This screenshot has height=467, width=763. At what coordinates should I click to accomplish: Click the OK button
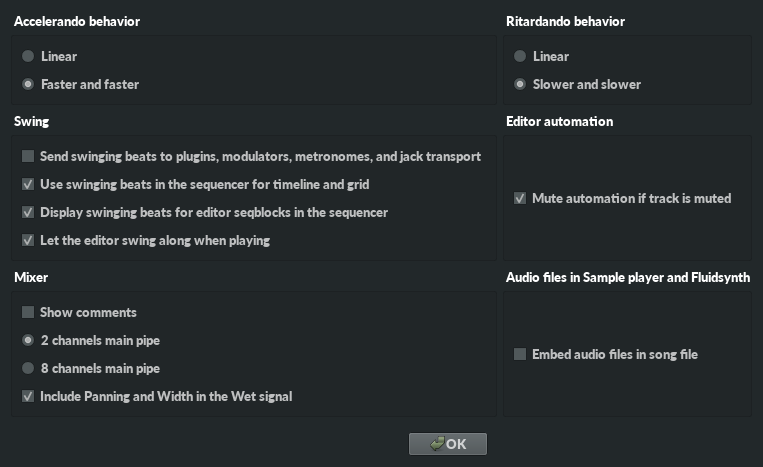pyautogui.click(x=448, y=444)
